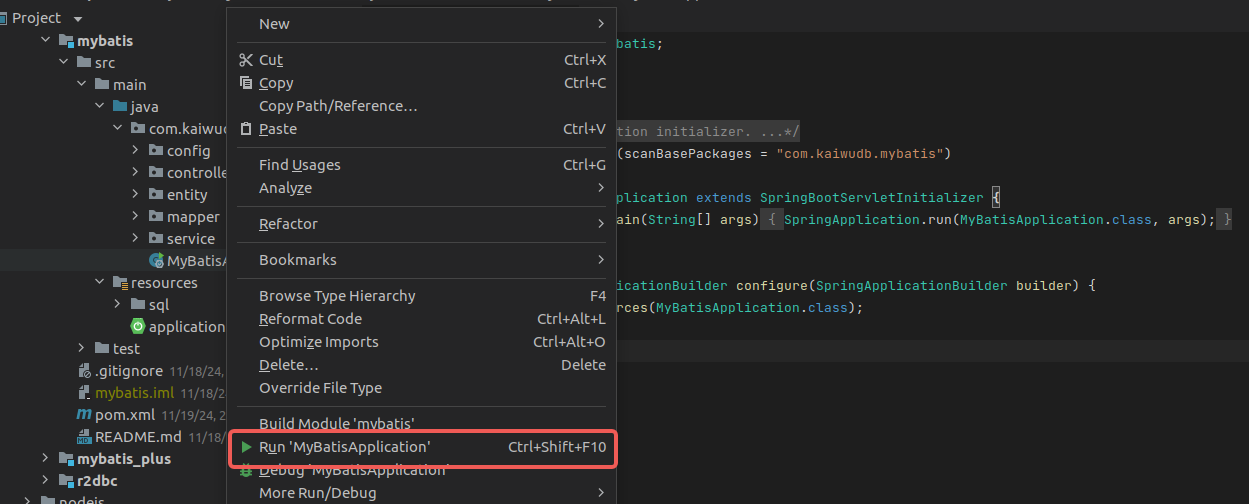
Task: Choose Reformat Code from context menu
Action: click(310, 319)
